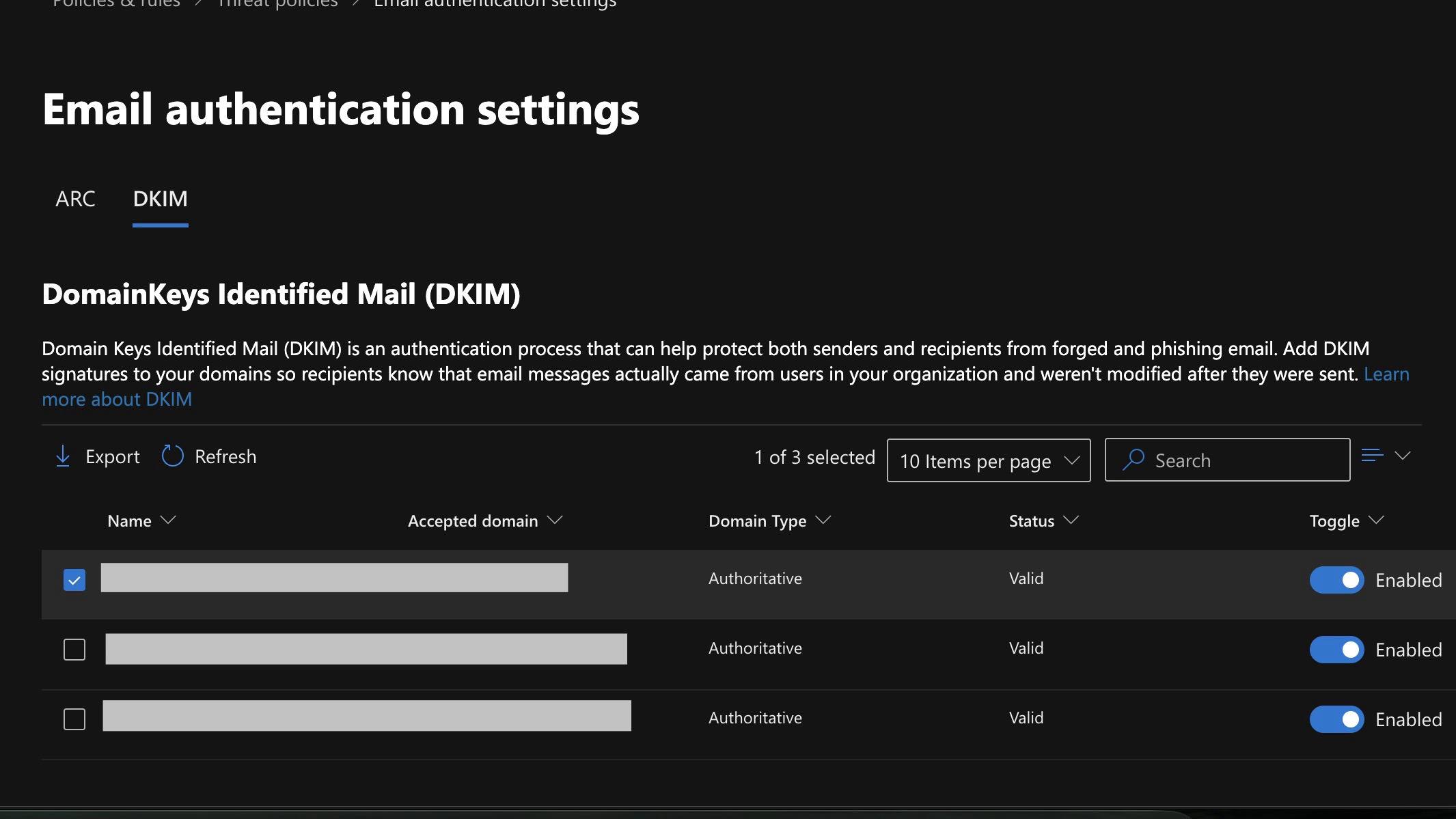Open the view options lines icon
The height and width of the screenshot is (819, 1456).
point(1372,455)
